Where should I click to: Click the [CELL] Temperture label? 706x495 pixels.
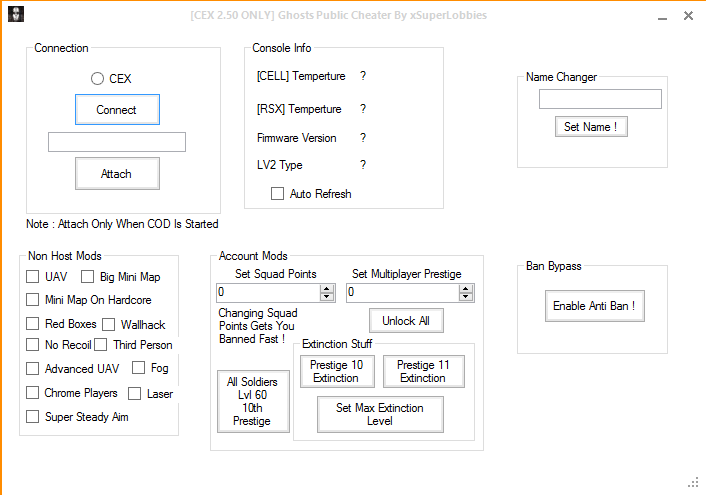point(301,76)
